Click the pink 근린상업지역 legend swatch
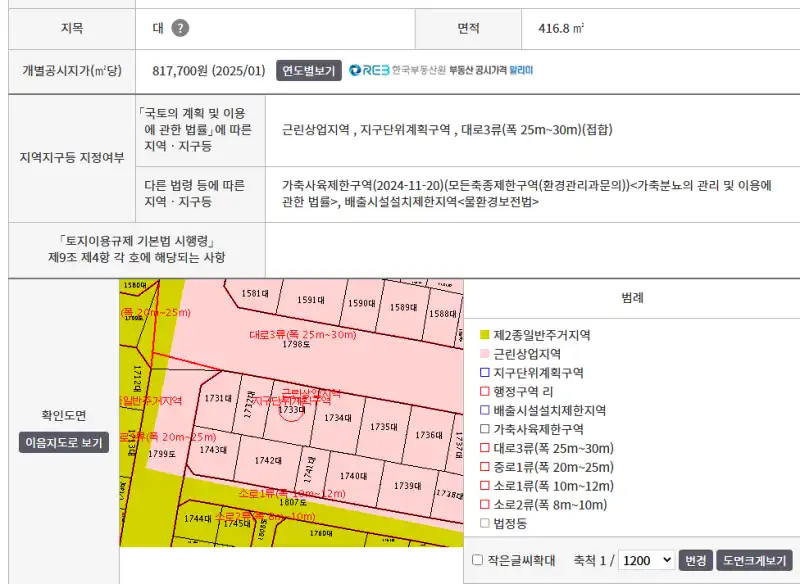The width and height of the screenshot is (800, 584). [x=485, y=353]
